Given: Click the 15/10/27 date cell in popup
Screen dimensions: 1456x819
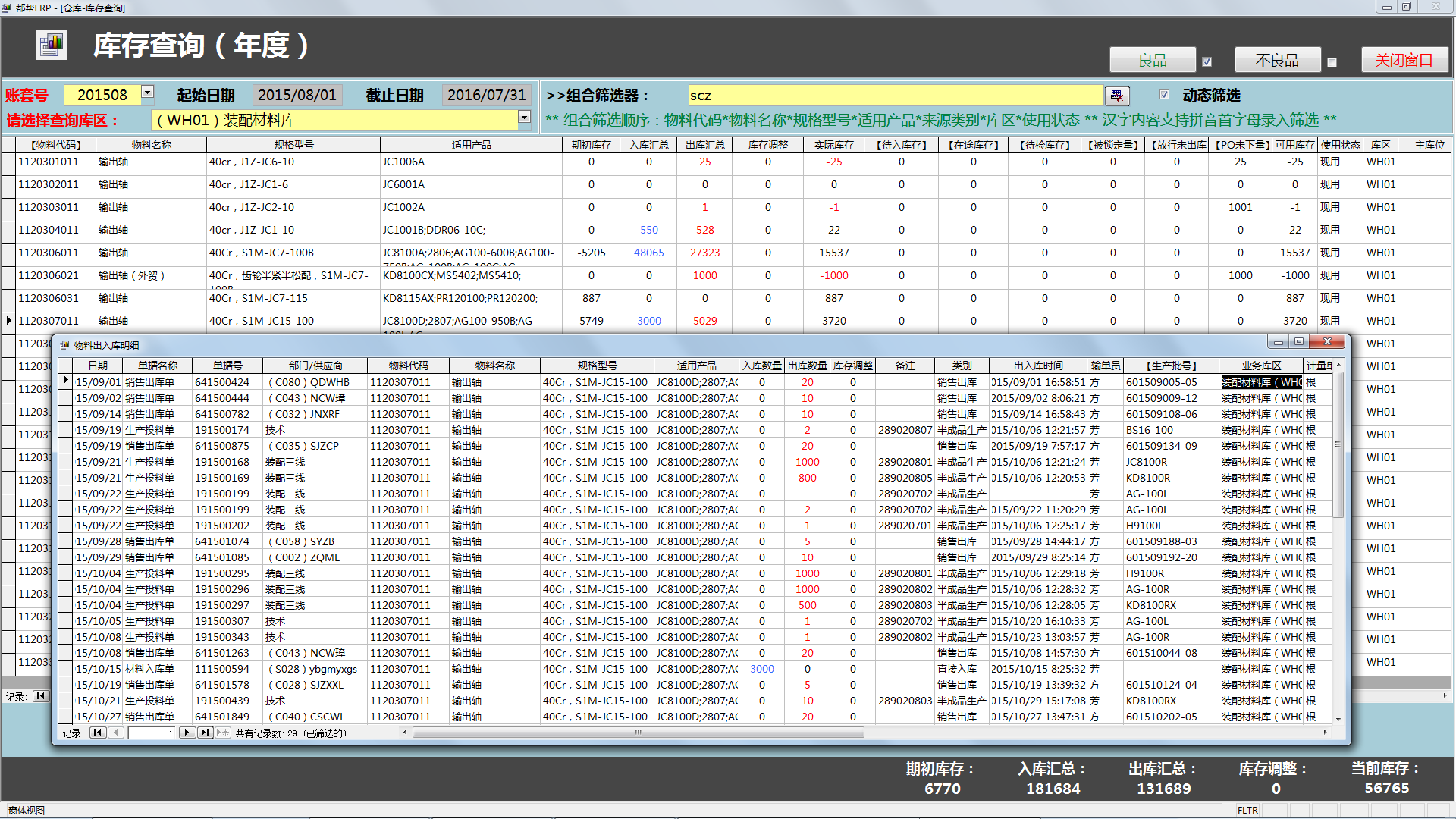Looking at the screenshot, I should pos(99,717).
